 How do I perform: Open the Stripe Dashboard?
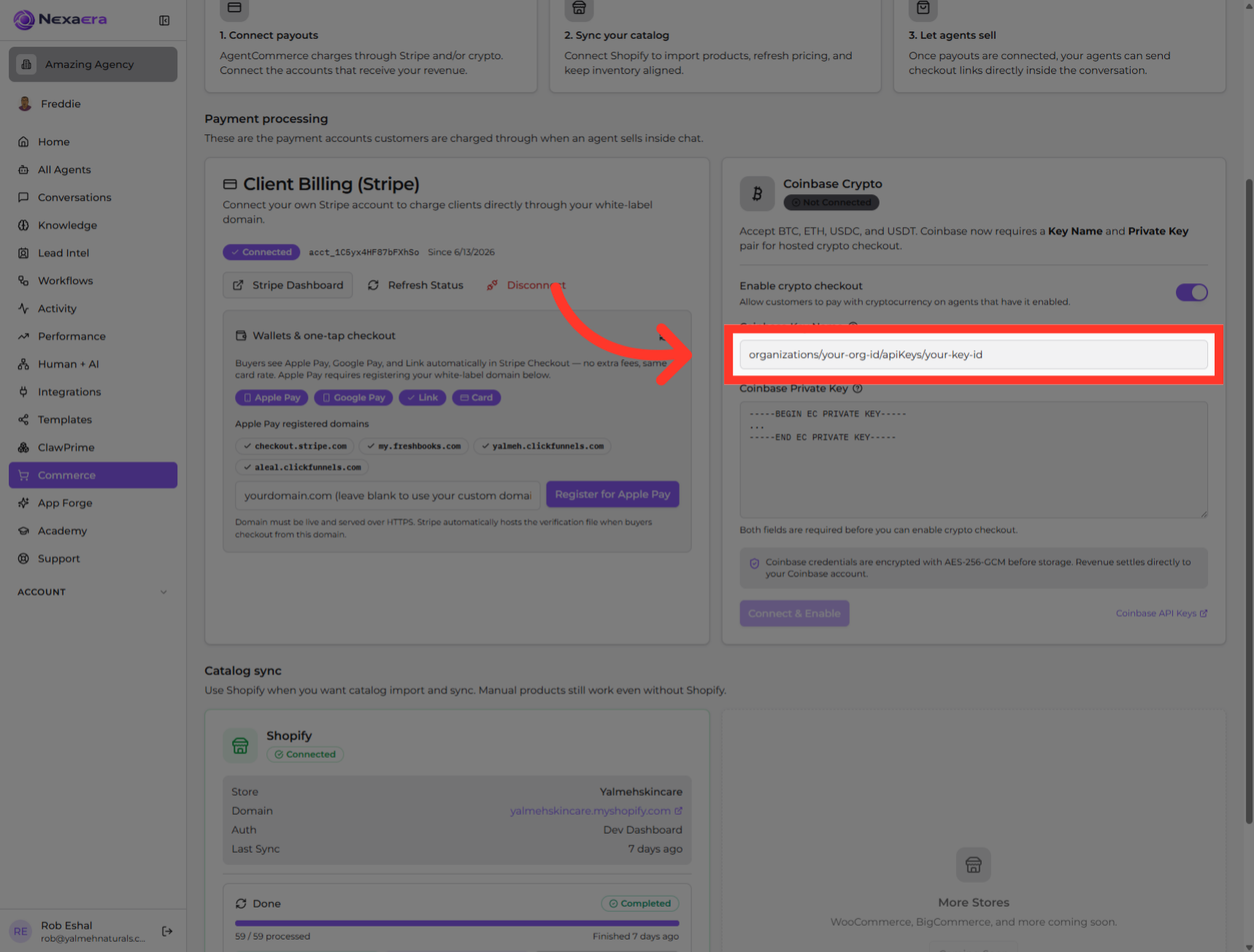[x=288, y=285]
